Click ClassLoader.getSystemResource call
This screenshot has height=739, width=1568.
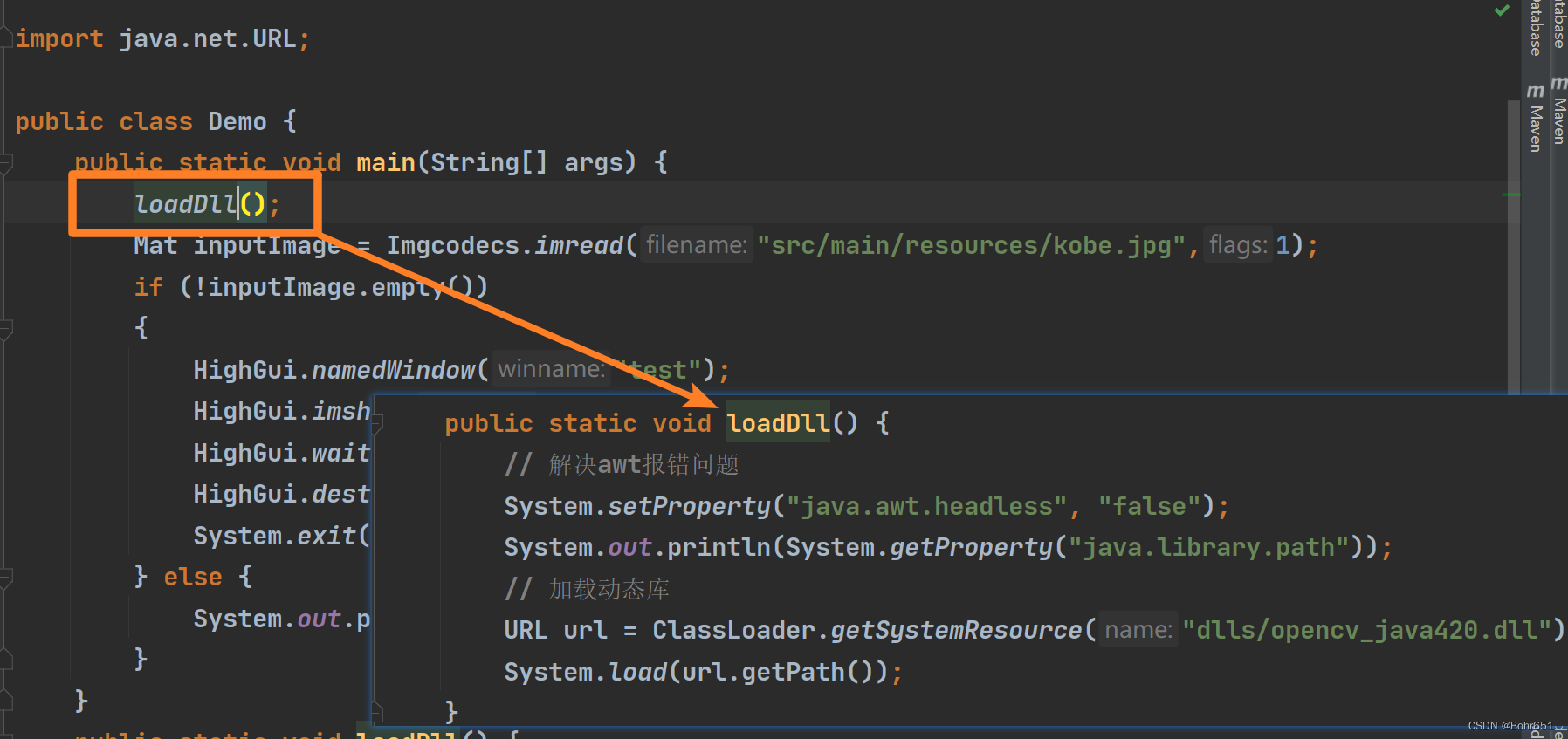pos(874,630)
